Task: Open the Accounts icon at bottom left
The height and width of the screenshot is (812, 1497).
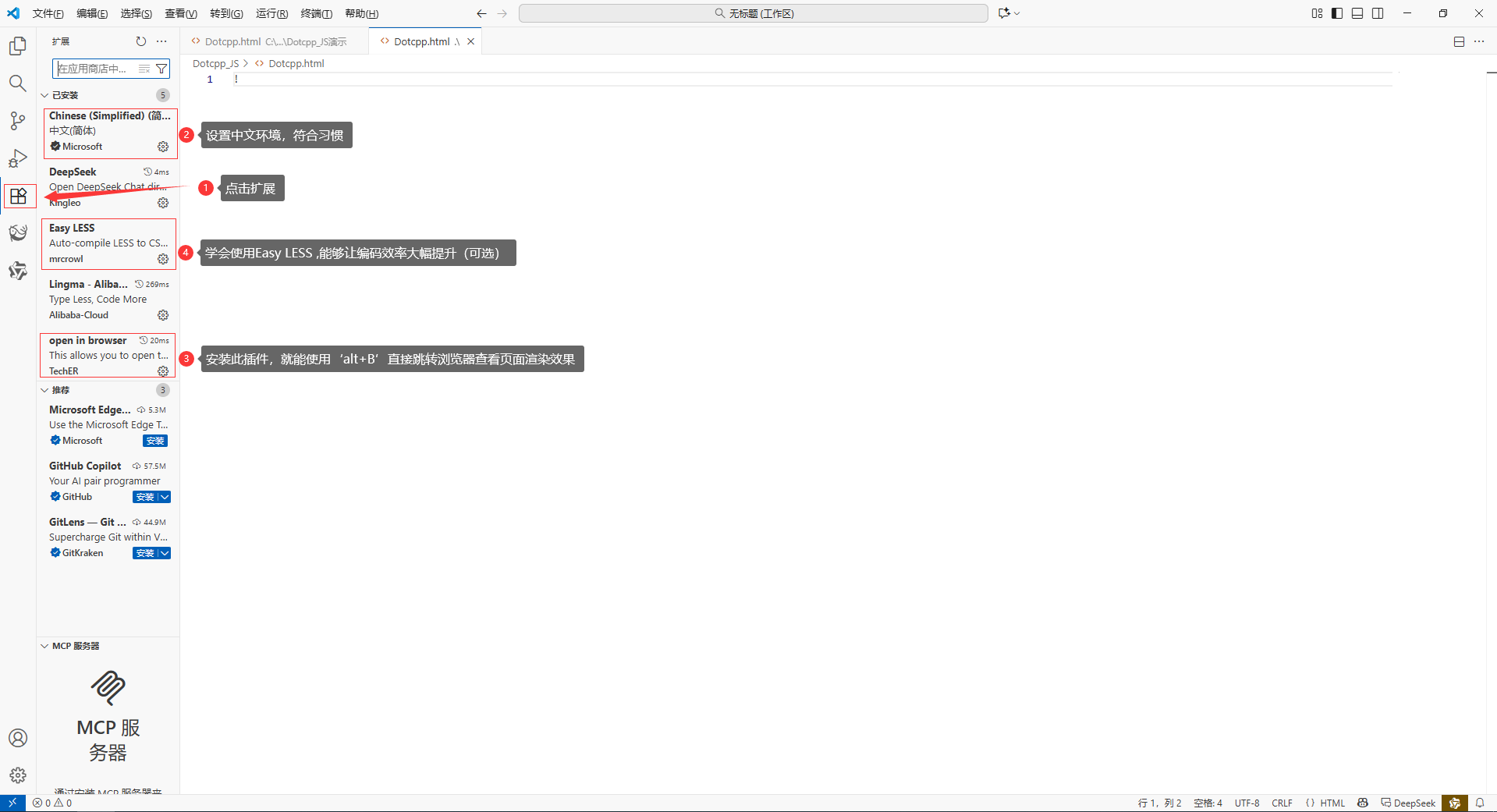Action: pyautogui.click(x=18, y=738)
